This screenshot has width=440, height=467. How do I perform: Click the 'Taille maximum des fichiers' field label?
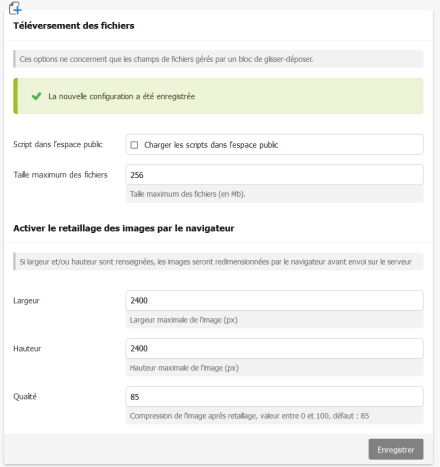(x=60, y=175)
